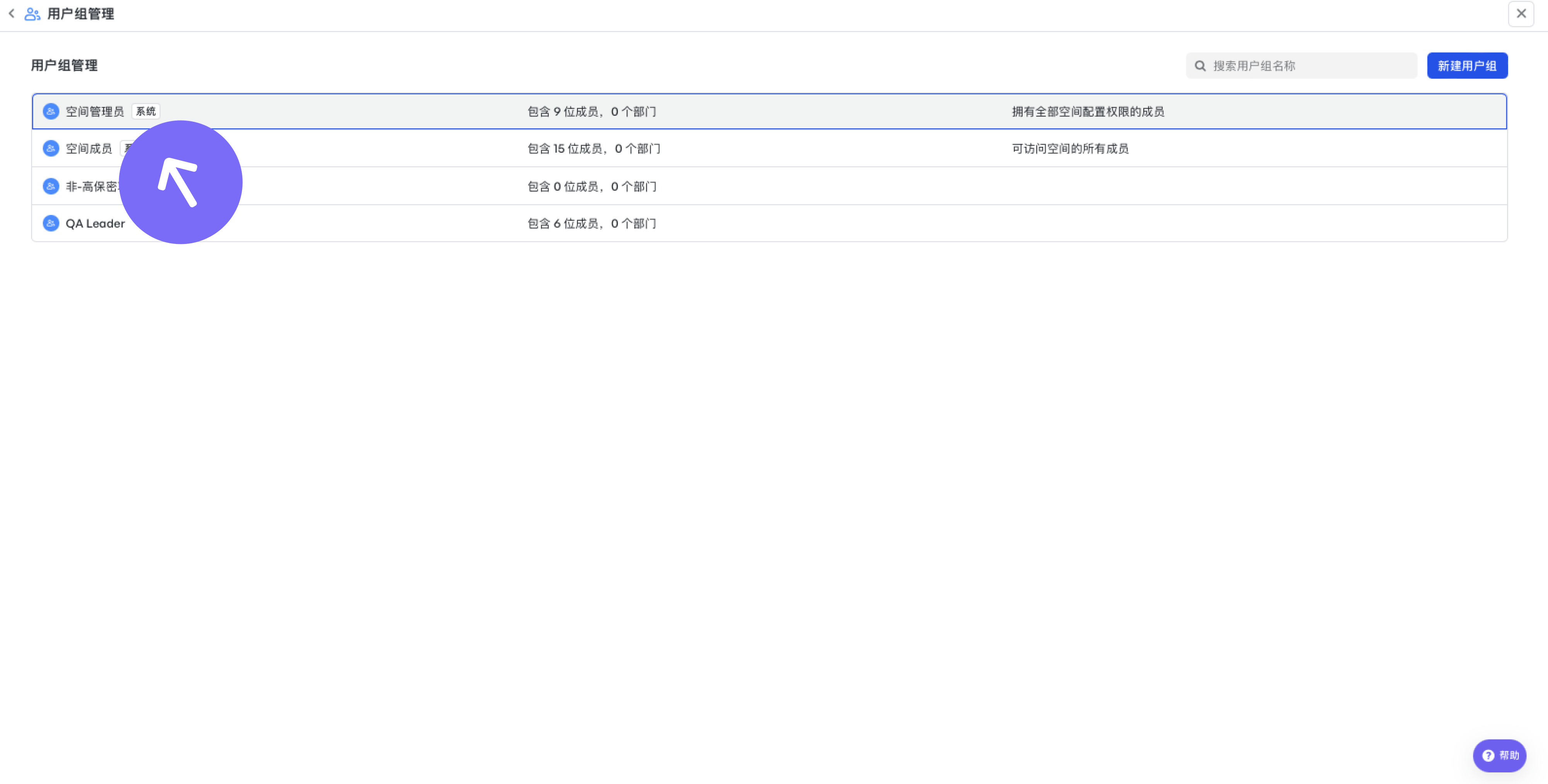The height and width of the screenshot is (784, 1548).
Task: Select 包含 6 位成员，0 个部门 text
Action: [x=592, y=223]
